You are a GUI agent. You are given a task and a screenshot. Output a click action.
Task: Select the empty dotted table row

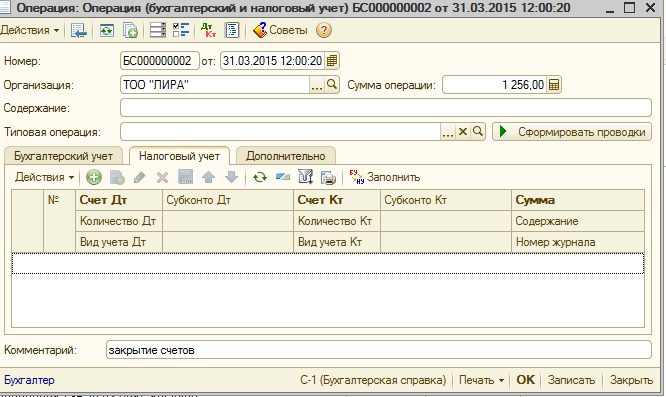click(x=328, y=263)
